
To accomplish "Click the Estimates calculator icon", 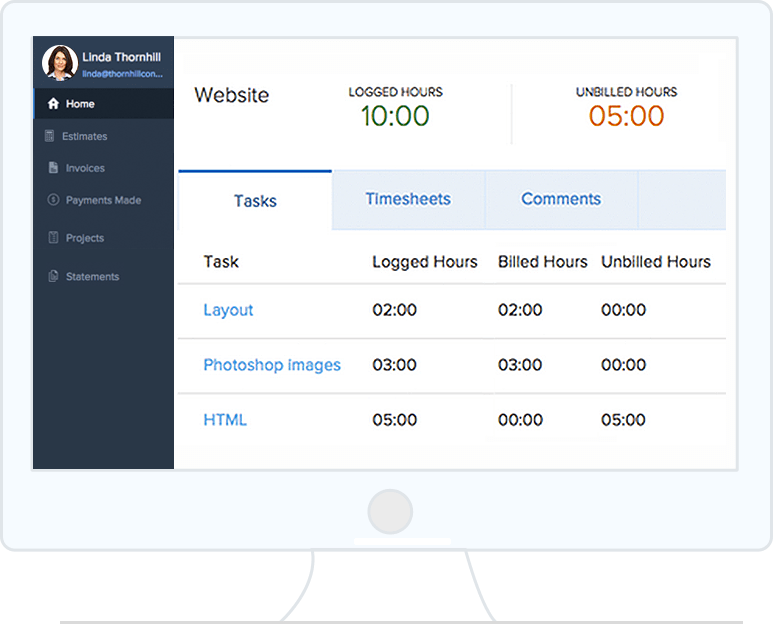I will pos(49,136).
